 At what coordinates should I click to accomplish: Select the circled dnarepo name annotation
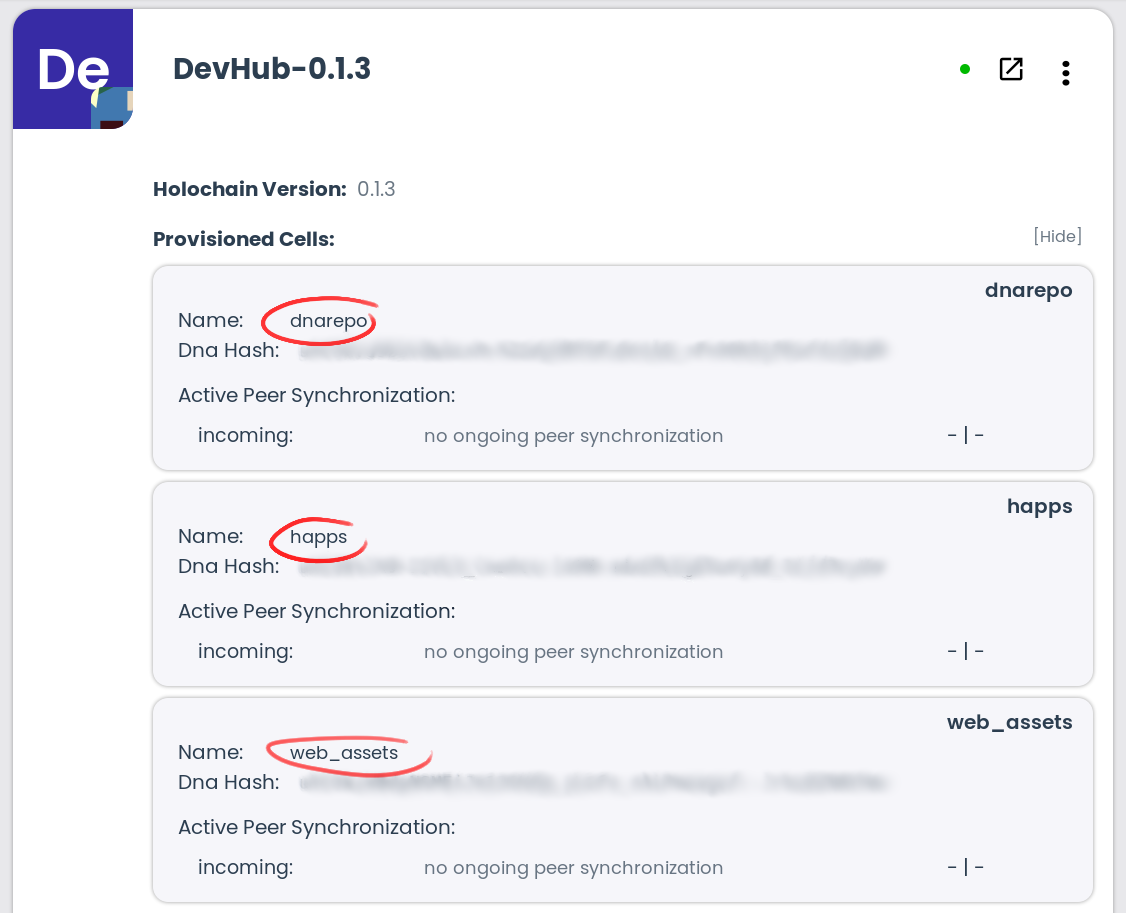point(319,319)
